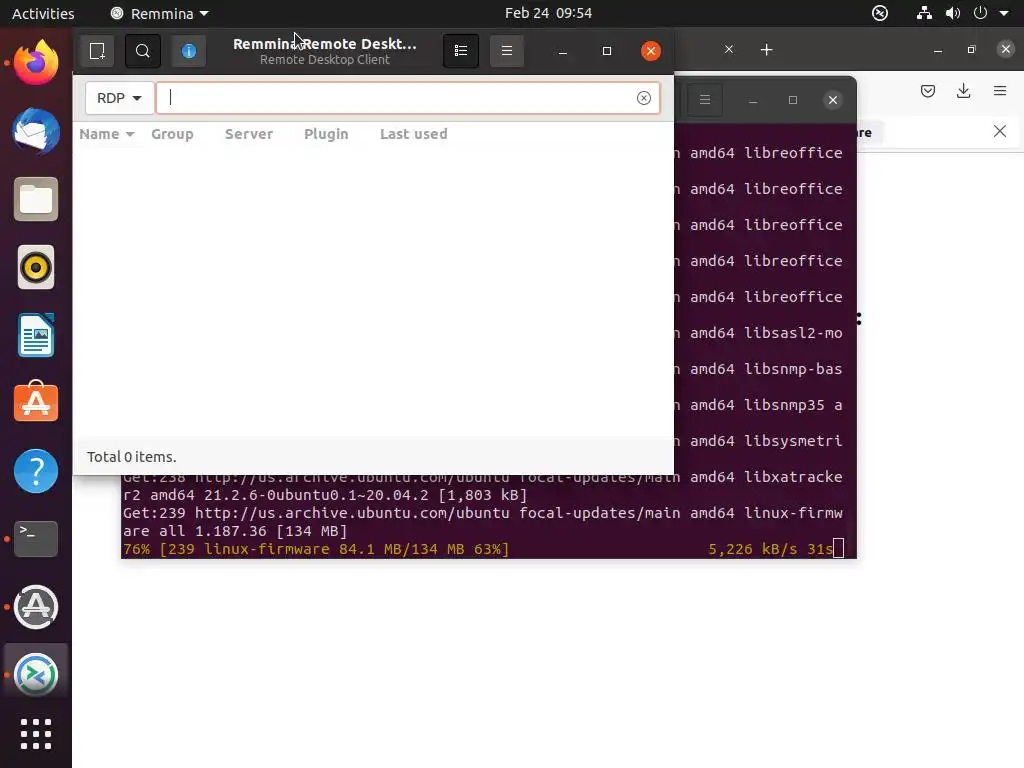
Task: Open the Remmina info news icon
Action: 189,51
